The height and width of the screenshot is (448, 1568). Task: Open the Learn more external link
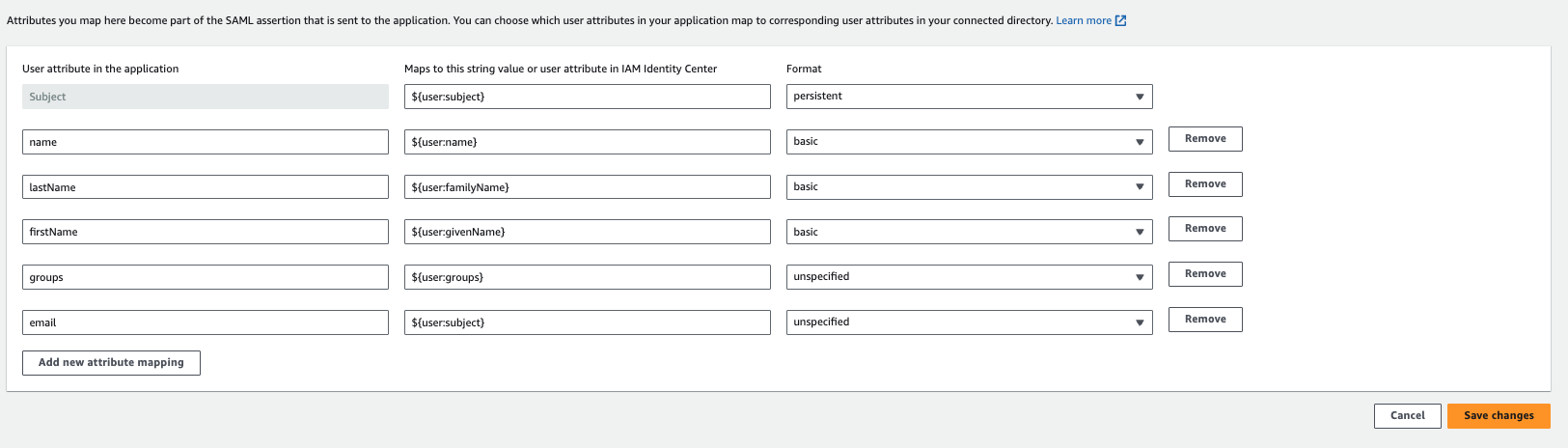(1090, 20)
